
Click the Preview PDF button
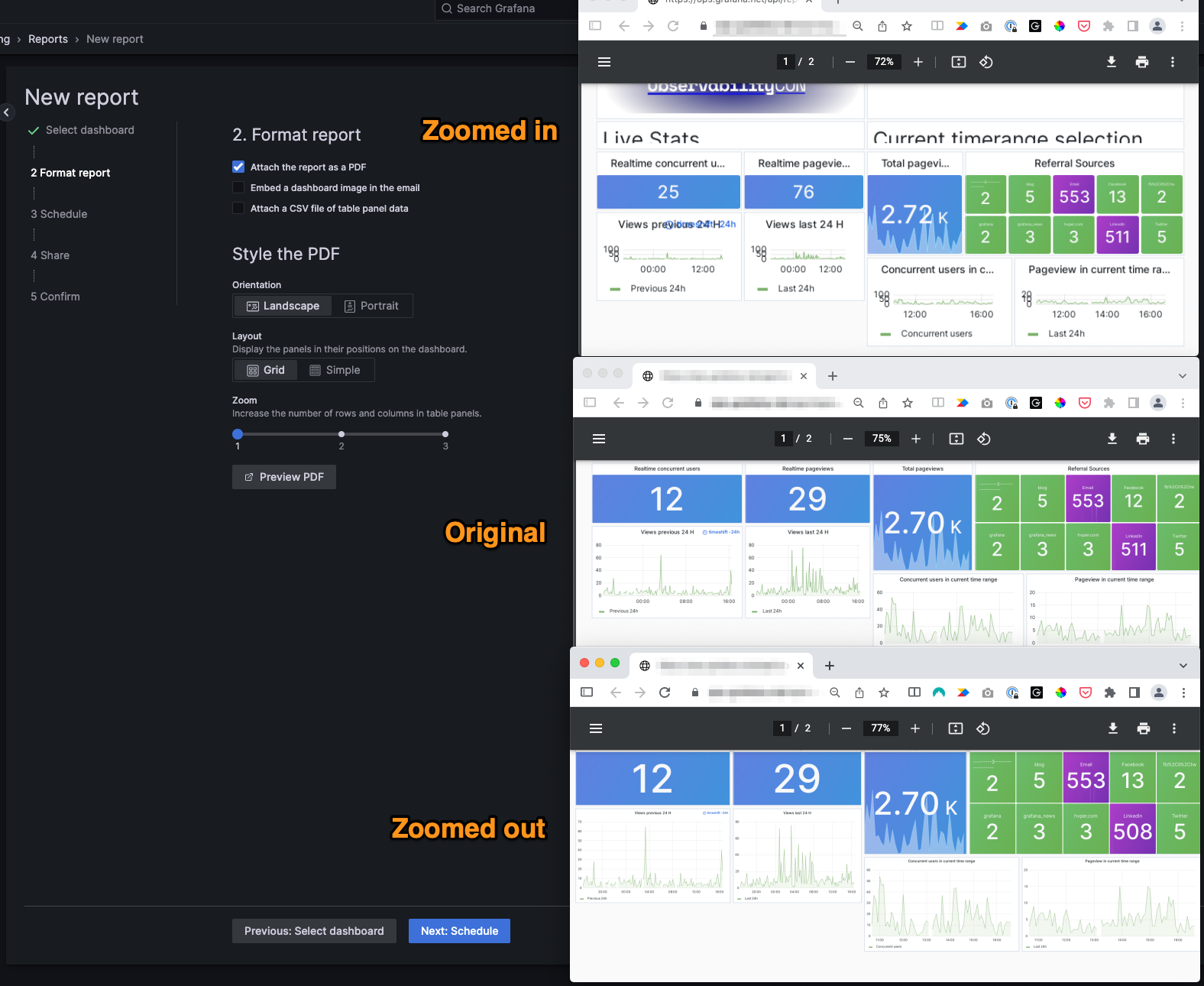pos(284,477)
